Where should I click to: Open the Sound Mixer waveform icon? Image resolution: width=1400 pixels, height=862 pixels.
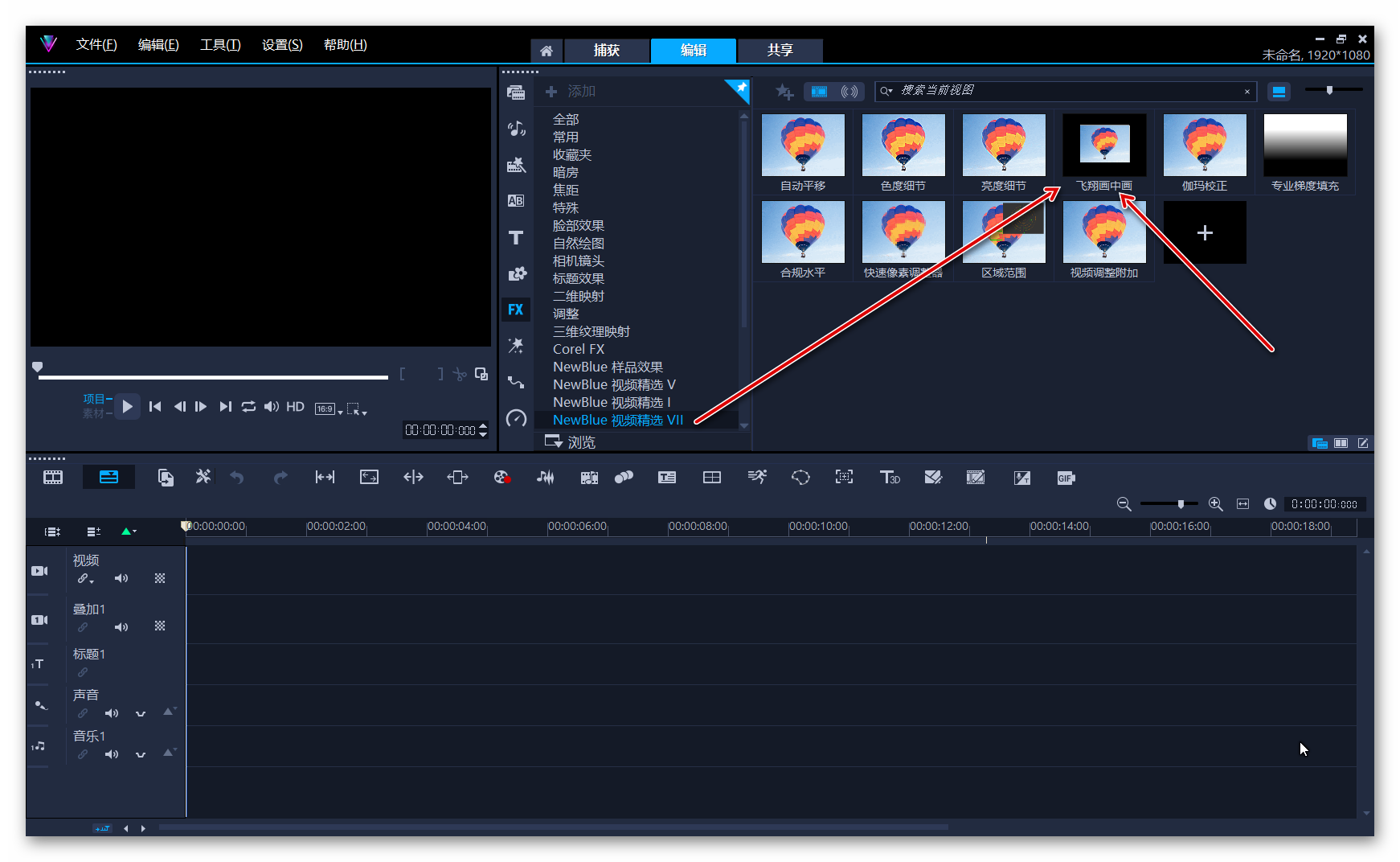[x=546, y=478]
